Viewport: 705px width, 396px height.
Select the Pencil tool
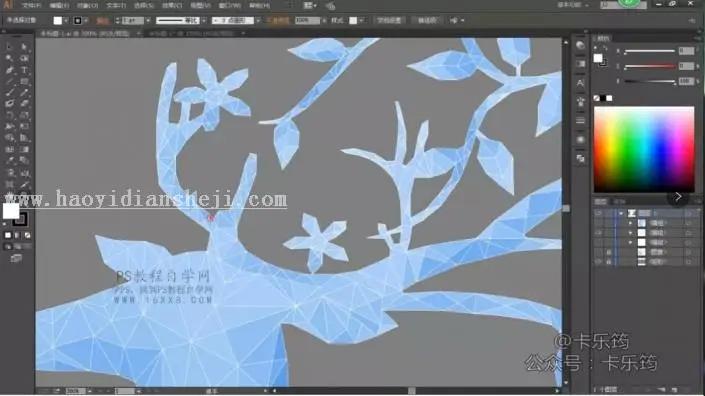(x=24, y=93)
